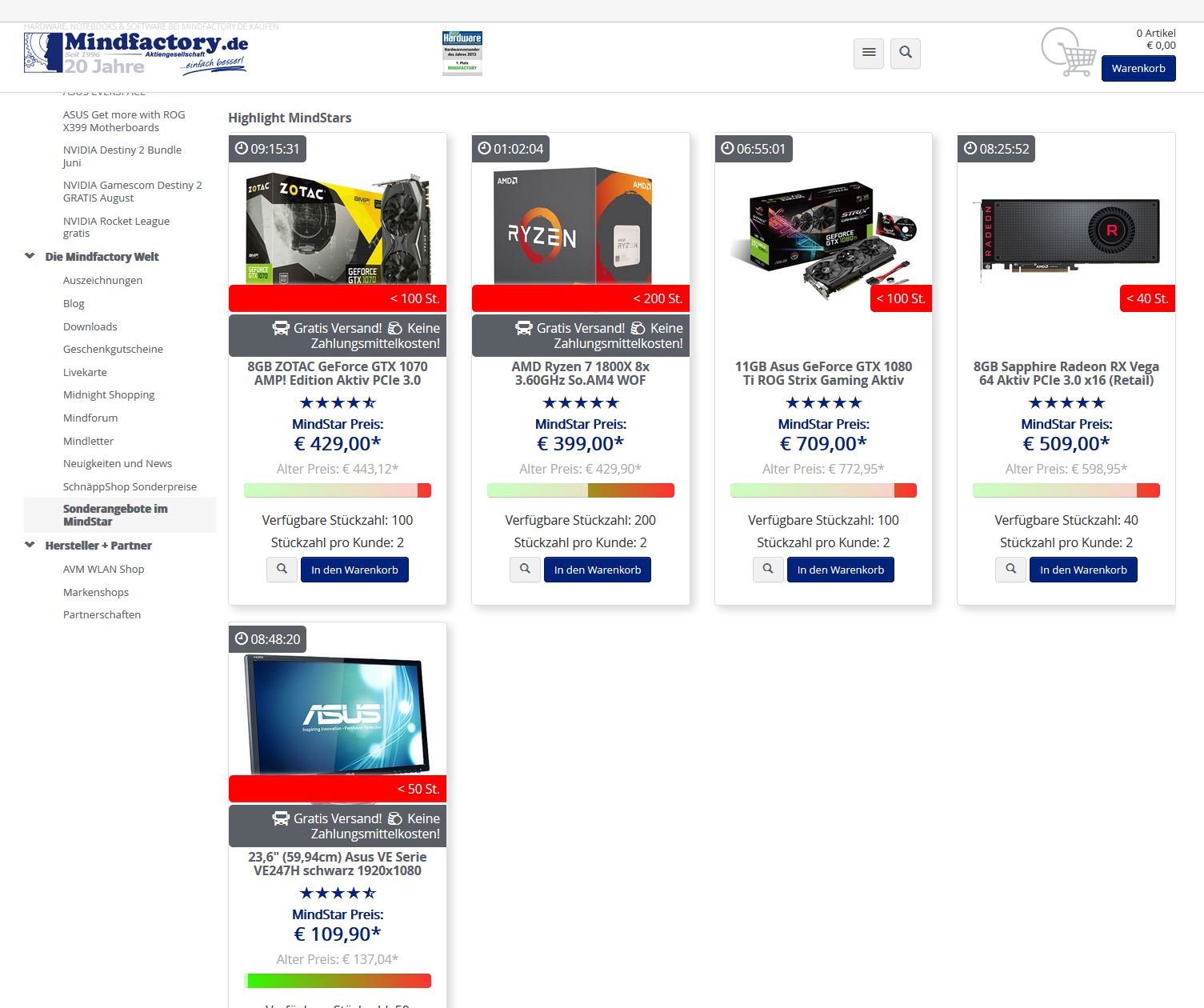Image resolution: width=1204 pixels, height=1008 pixels.
Task: Click star rating of AMD Ryzen 7 1800X
Action: point(581,402)
